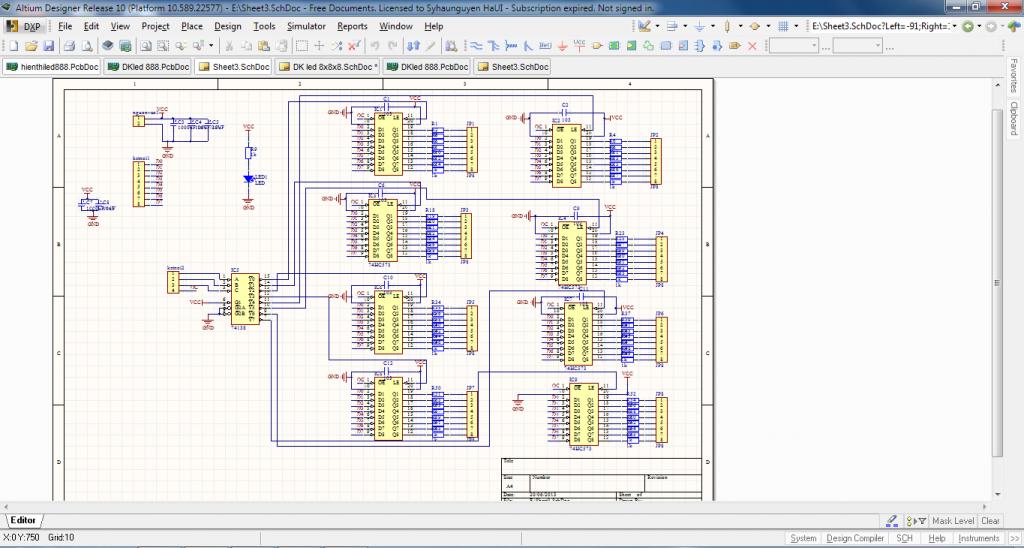Image resolution: width=1024 pixels, height=548 pixels.
Task: Click the Print document icon
Action: [68, 46]
